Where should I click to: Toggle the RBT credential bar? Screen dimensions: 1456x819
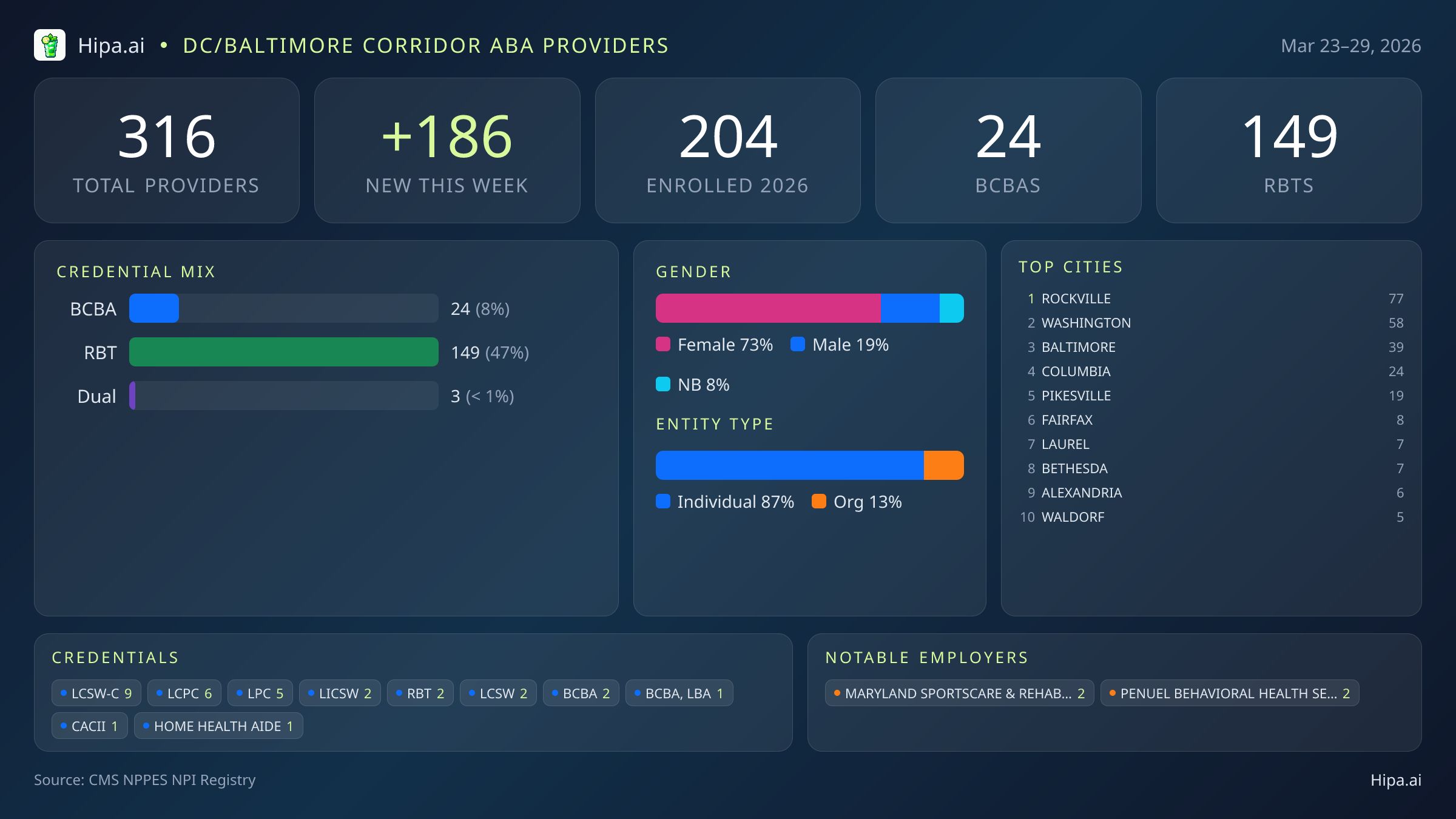283,352
